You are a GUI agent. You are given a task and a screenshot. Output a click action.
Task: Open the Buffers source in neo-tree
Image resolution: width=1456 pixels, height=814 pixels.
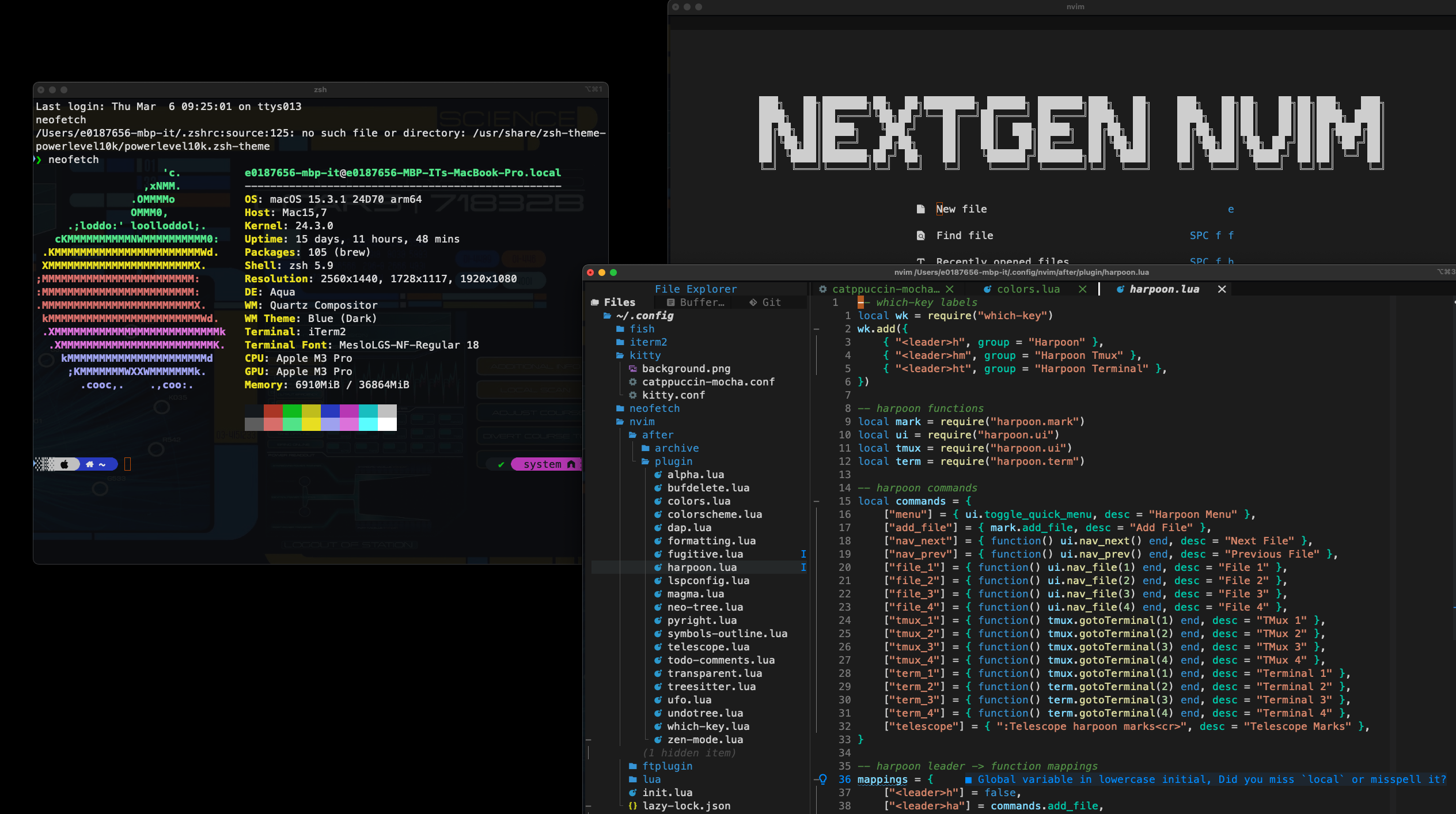(696, 302)
